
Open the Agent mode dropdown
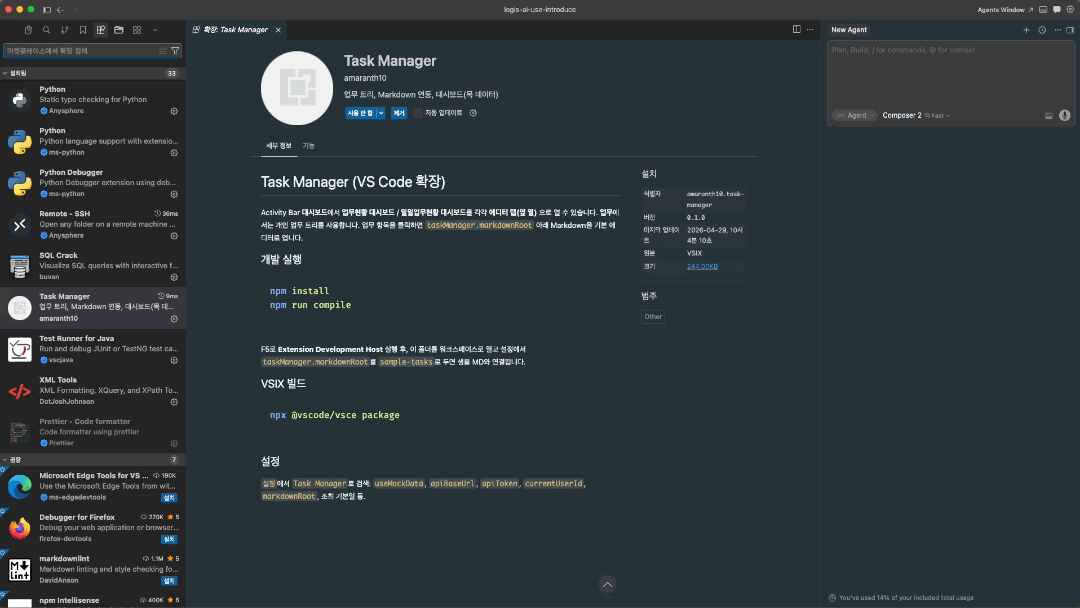click(x=855, y=116)
